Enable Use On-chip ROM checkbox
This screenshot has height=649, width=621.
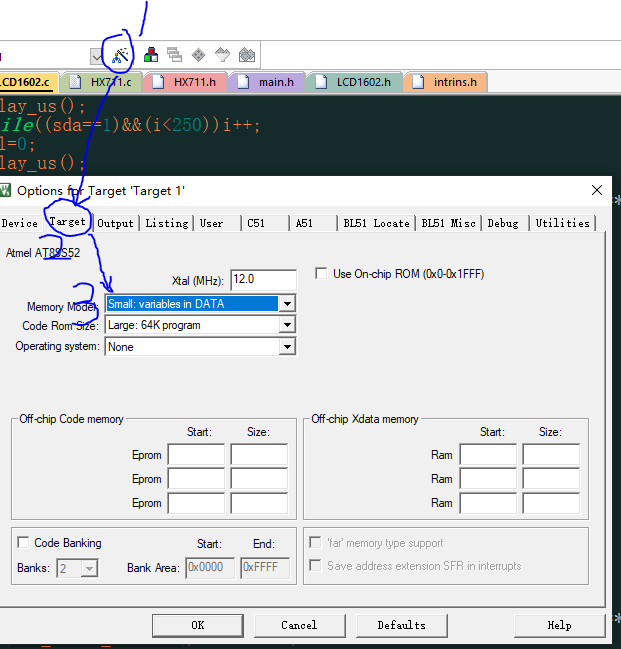pyautogui.click(x=321, y=274)
